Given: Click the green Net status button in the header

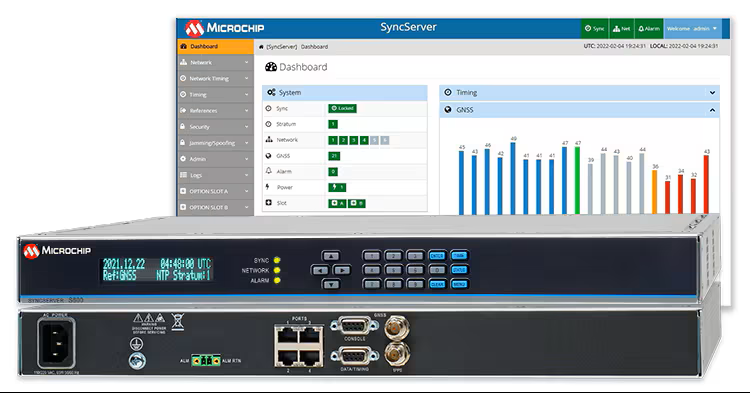Looking at the screenshot, I should point(622,29).
